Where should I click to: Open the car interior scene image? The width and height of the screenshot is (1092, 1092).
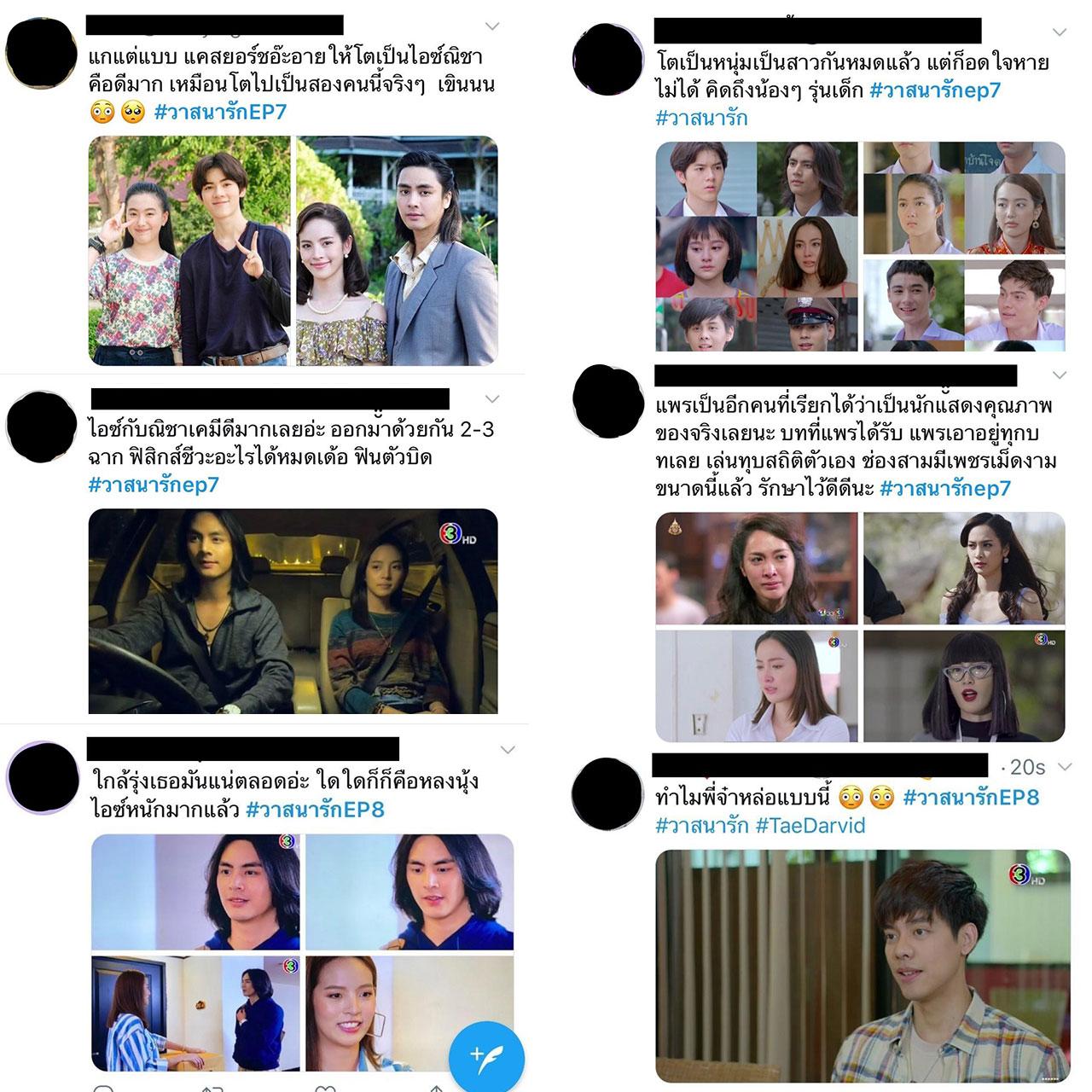click(293, 612)
